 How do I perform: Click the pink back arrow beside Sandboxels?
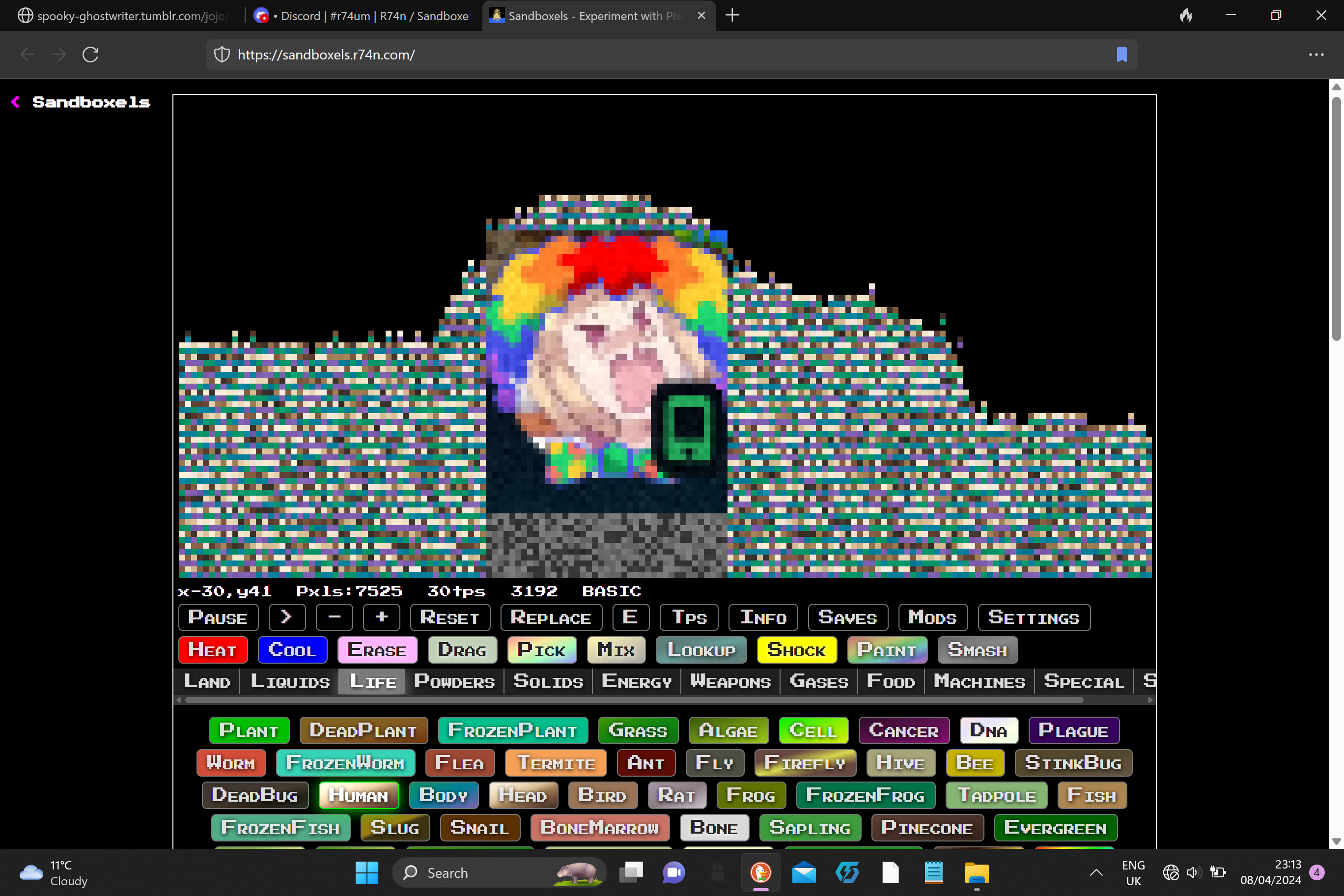(x=15, y=102)
